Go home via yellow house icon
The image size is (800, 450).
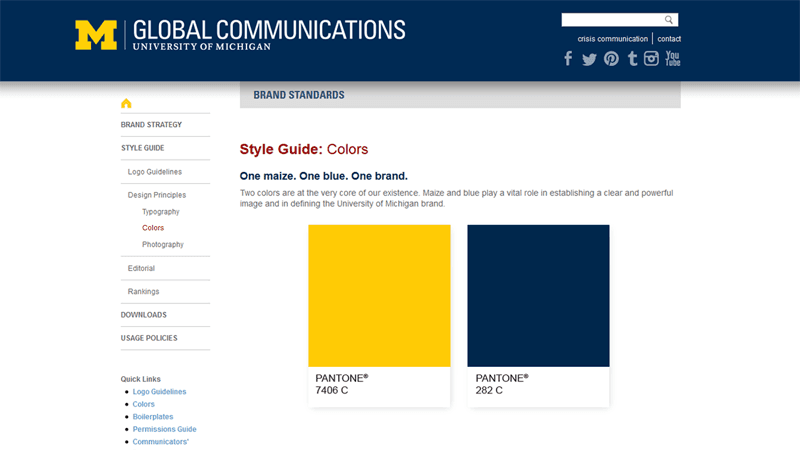tap(126, 103)
